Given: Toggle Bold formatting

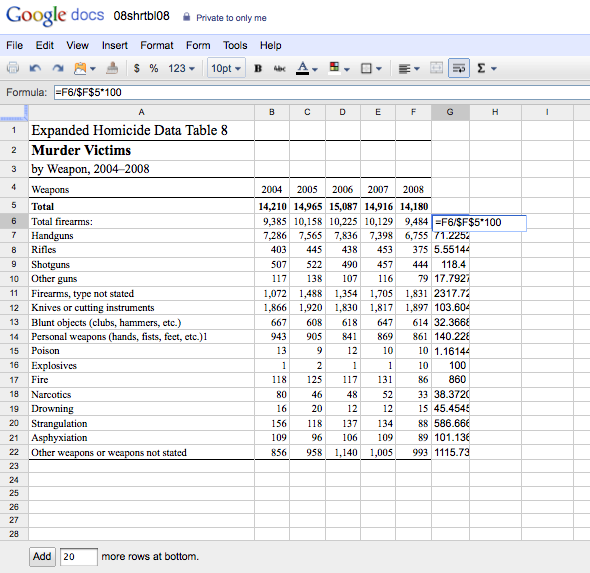Looking at the screenshot, I should coord(258,68).
